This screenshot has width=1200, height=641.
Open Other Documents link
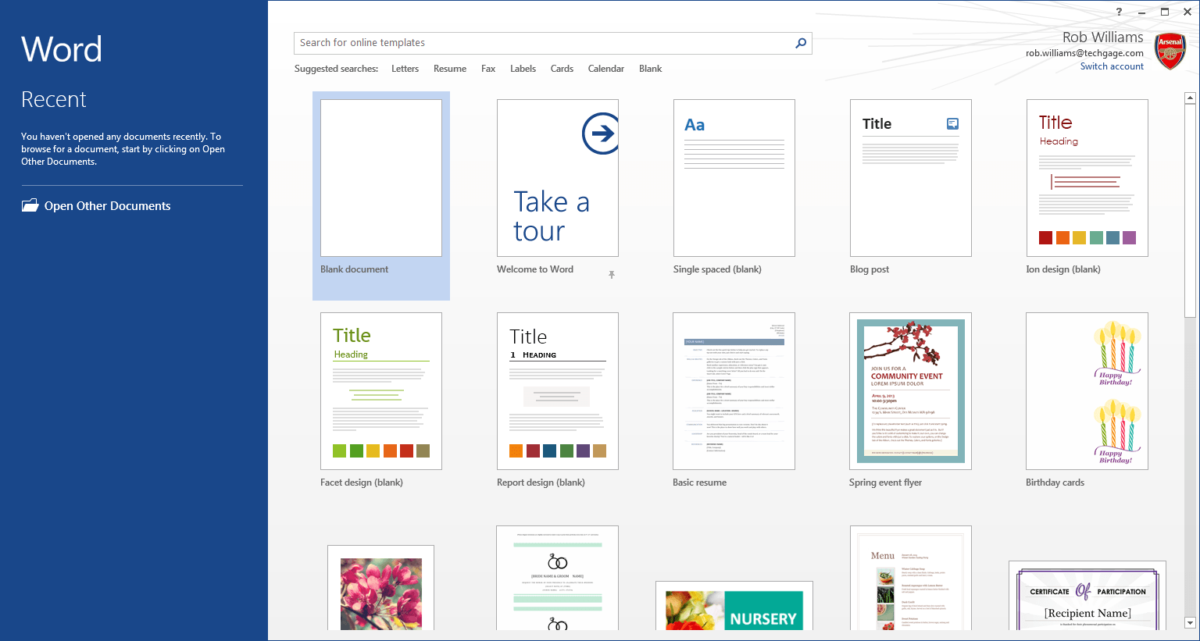108,206
